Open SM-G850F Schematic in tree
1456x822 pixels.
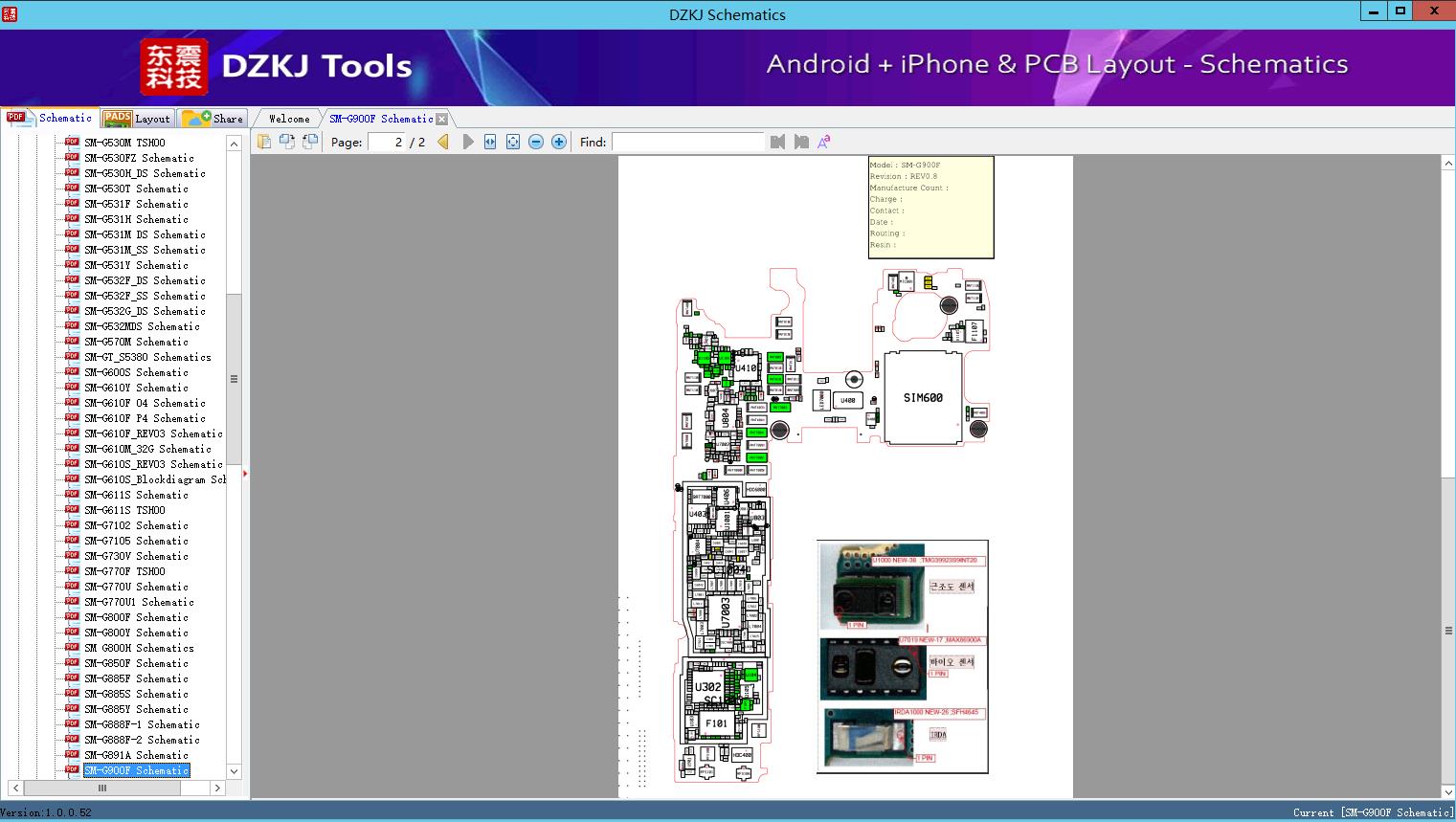tap(135, 663)
